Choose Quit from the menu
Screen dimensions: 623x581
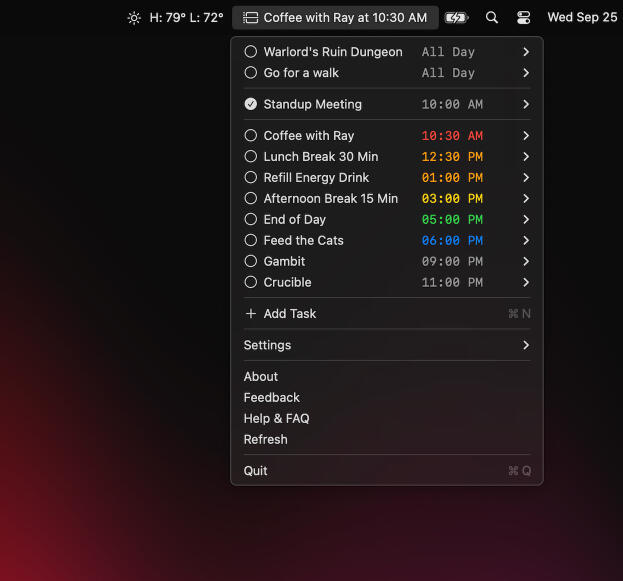point(256,471)
